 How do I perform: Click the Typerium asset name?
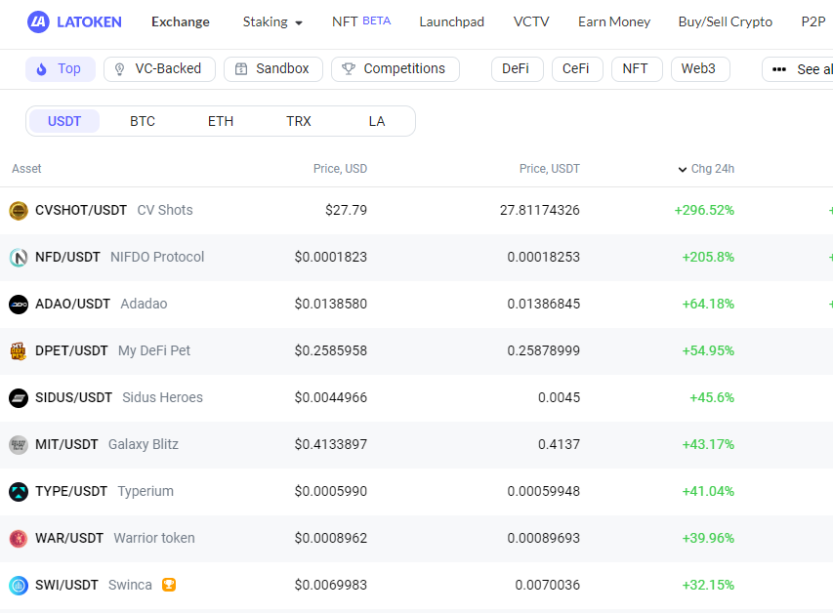pos(146,491)
